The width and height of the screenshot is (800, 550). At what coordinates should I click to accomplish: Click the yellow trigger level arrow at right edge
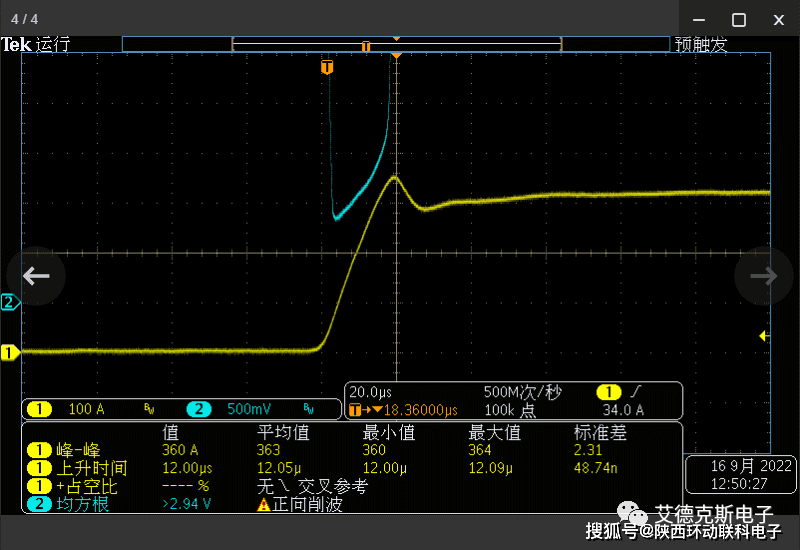[765, 336]
